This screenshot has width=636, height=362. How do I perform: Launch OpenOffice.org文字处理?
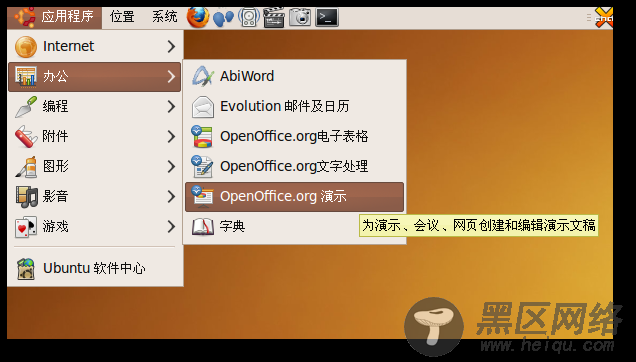coord(294,166)
